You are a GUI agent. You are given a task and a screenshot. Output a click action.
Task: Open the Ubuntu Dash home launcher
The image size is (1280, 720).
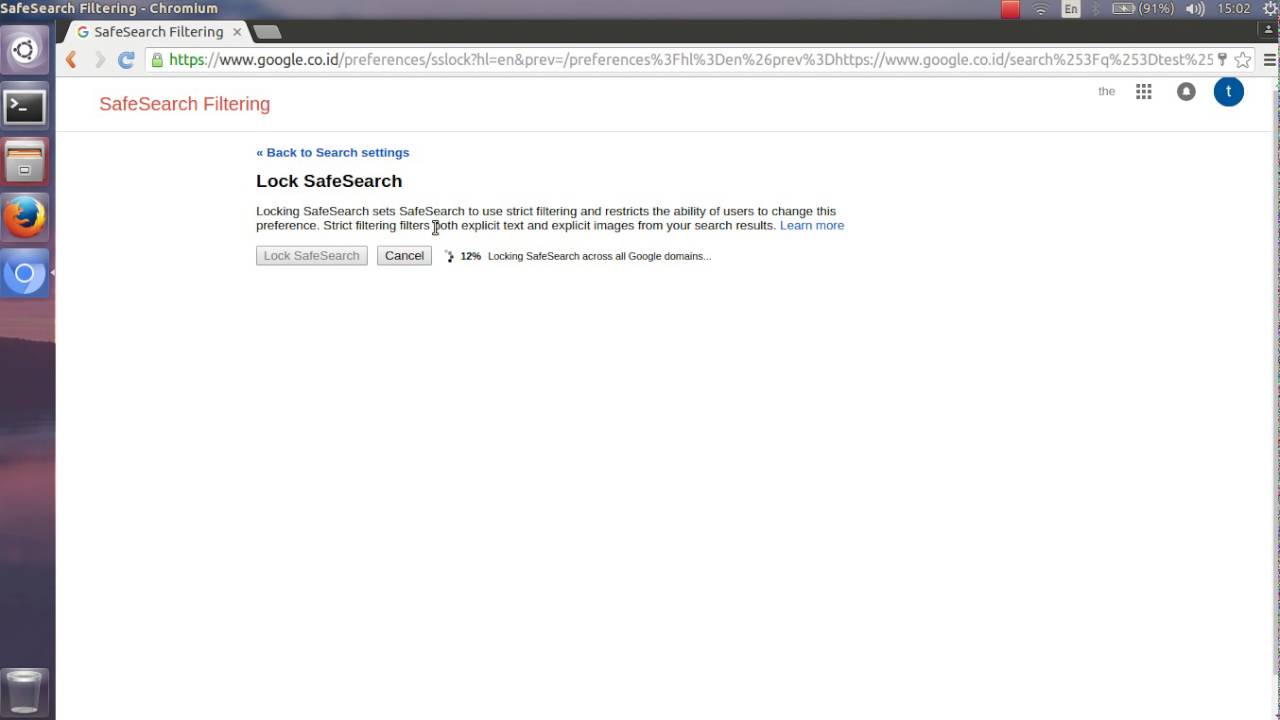24,50
